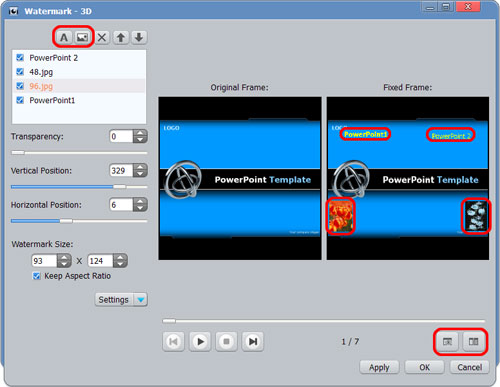Click the PowerPoint1 text watermark in Fixed Frame

click(x=365, y=134)
